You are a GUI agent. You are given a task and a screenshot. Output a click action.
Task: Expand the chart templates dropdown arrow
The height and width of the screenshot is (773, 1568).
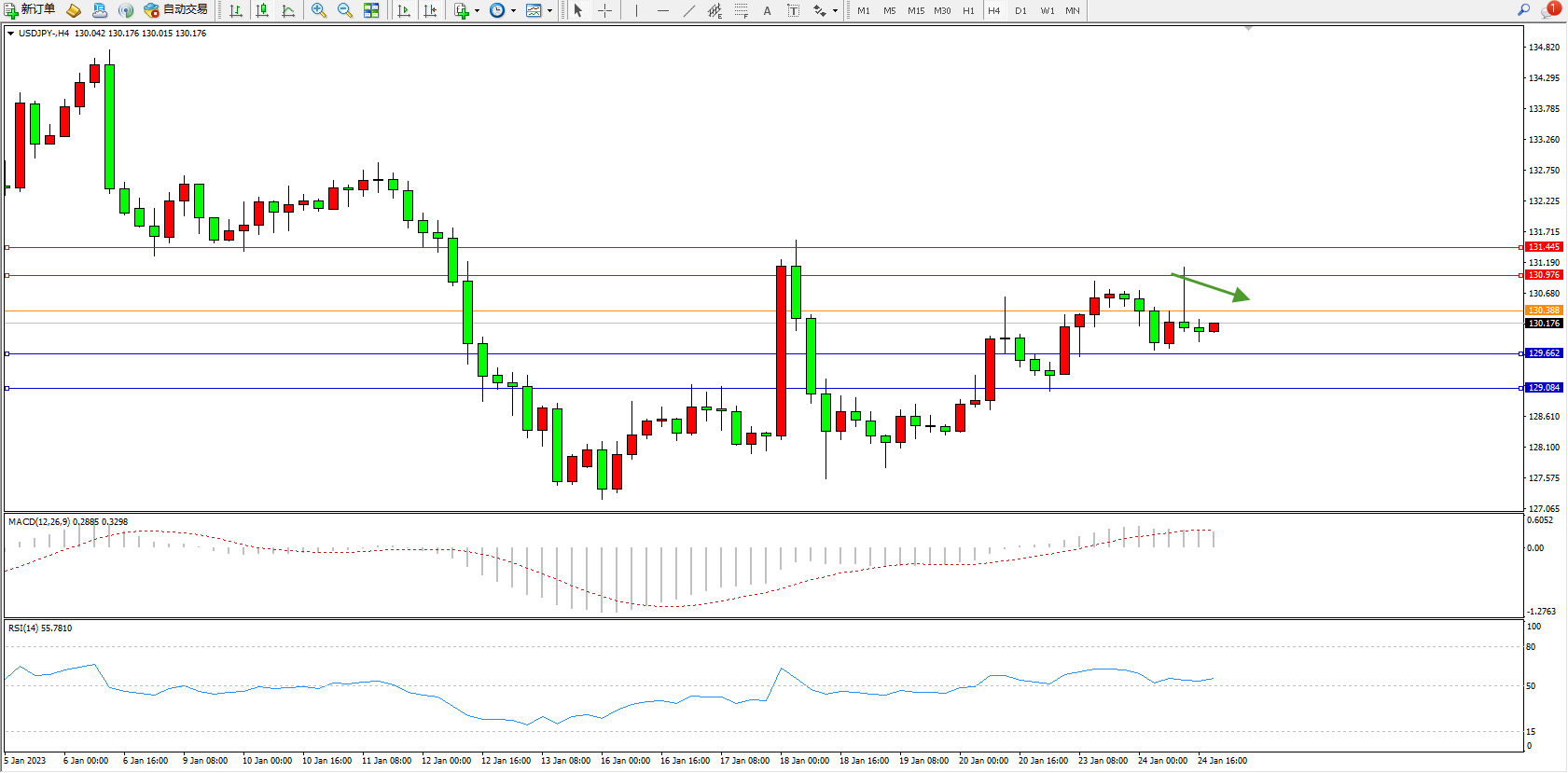click(x=549, y=11)
